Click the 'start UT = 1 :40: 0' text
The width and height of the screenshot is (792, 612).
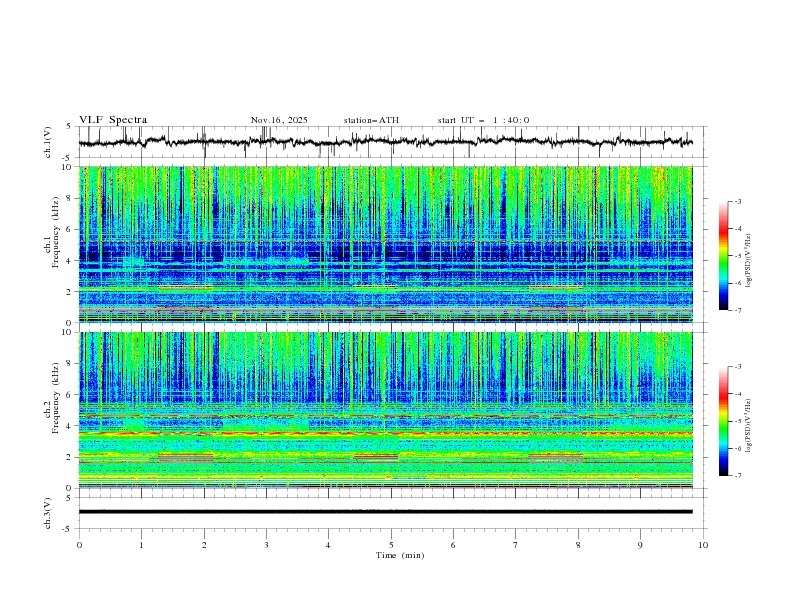tap(483, 120)
